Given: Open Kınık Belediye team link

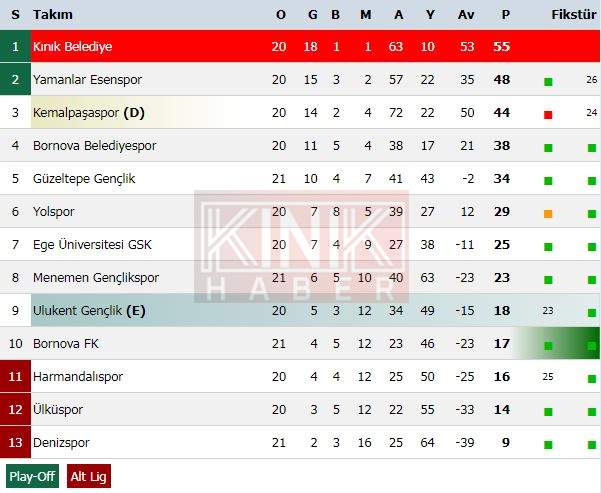Looking at the screenshot, I should click(x=72, y=46).
